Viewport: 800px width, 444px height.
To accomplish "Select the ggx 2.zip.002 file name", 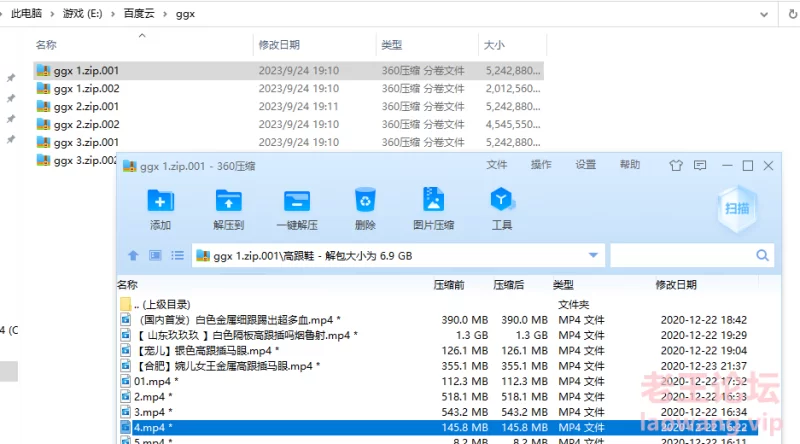I will pos(86,124).
